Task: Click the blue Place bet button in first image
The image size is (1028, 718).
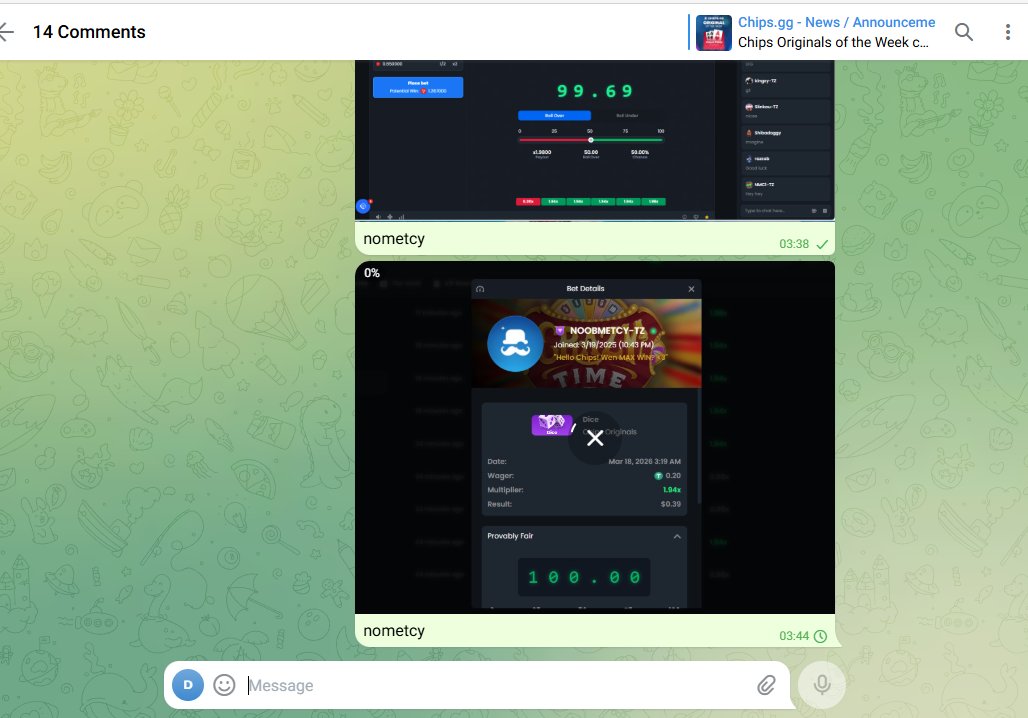Action: click(418, 87)
